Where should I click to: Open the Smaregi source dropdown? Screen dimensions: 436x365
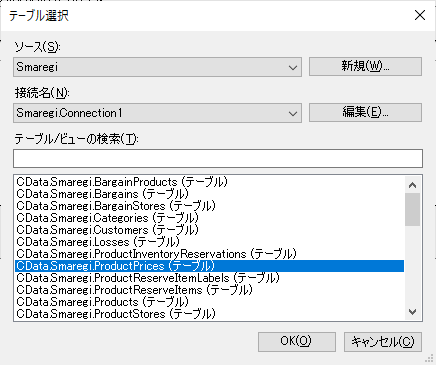(157, 67)
